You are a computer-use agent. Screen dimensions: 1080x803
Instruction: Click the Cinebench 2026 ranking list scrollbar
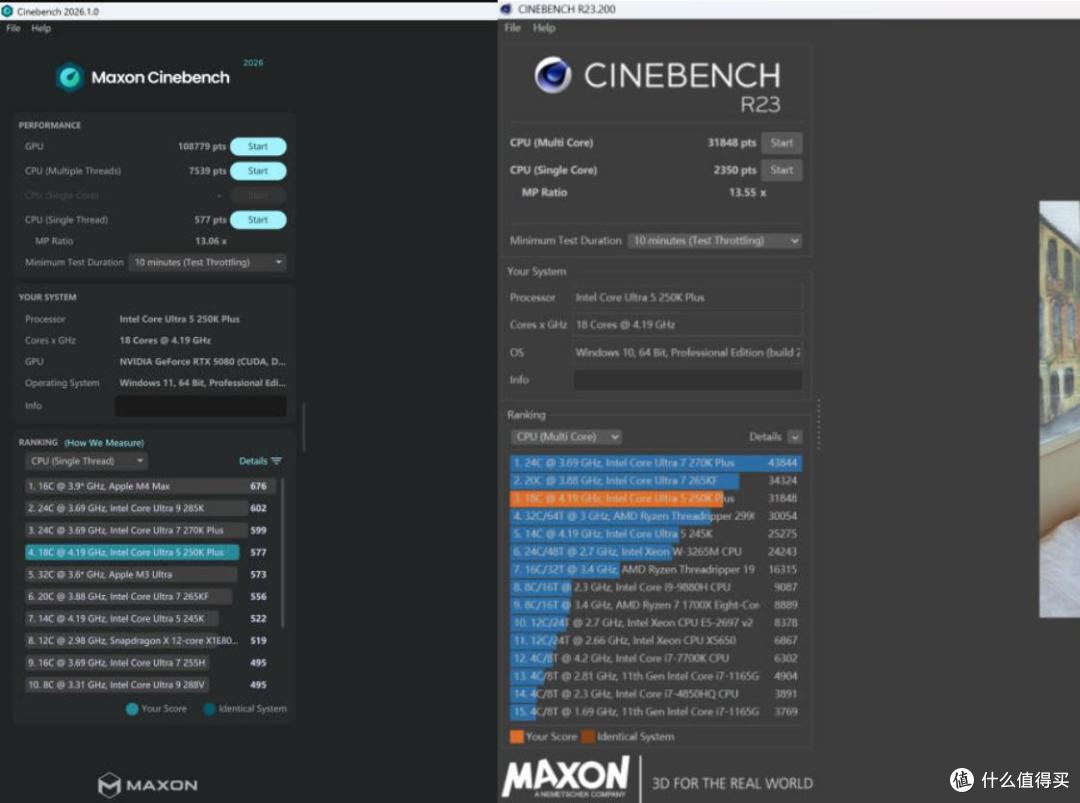point(282,553)
